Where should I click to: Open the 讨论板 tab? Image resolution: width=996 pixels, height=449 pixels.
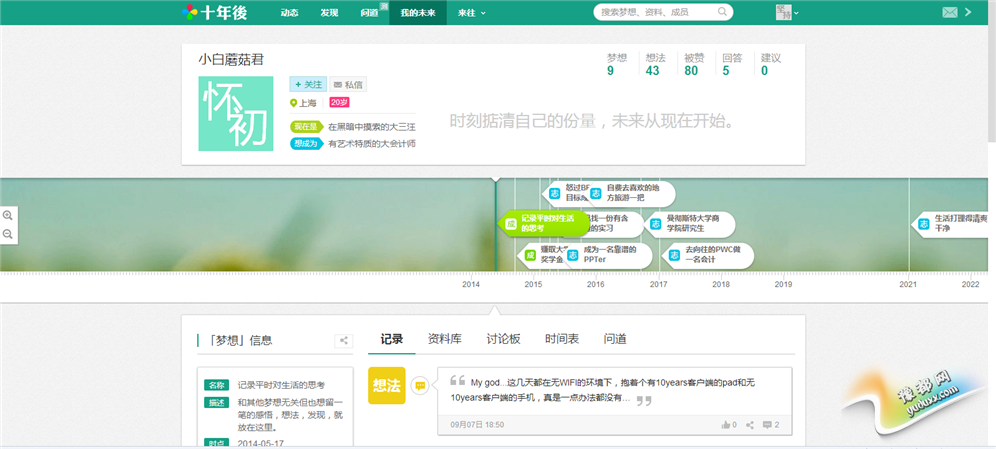[x=503, y=339]
